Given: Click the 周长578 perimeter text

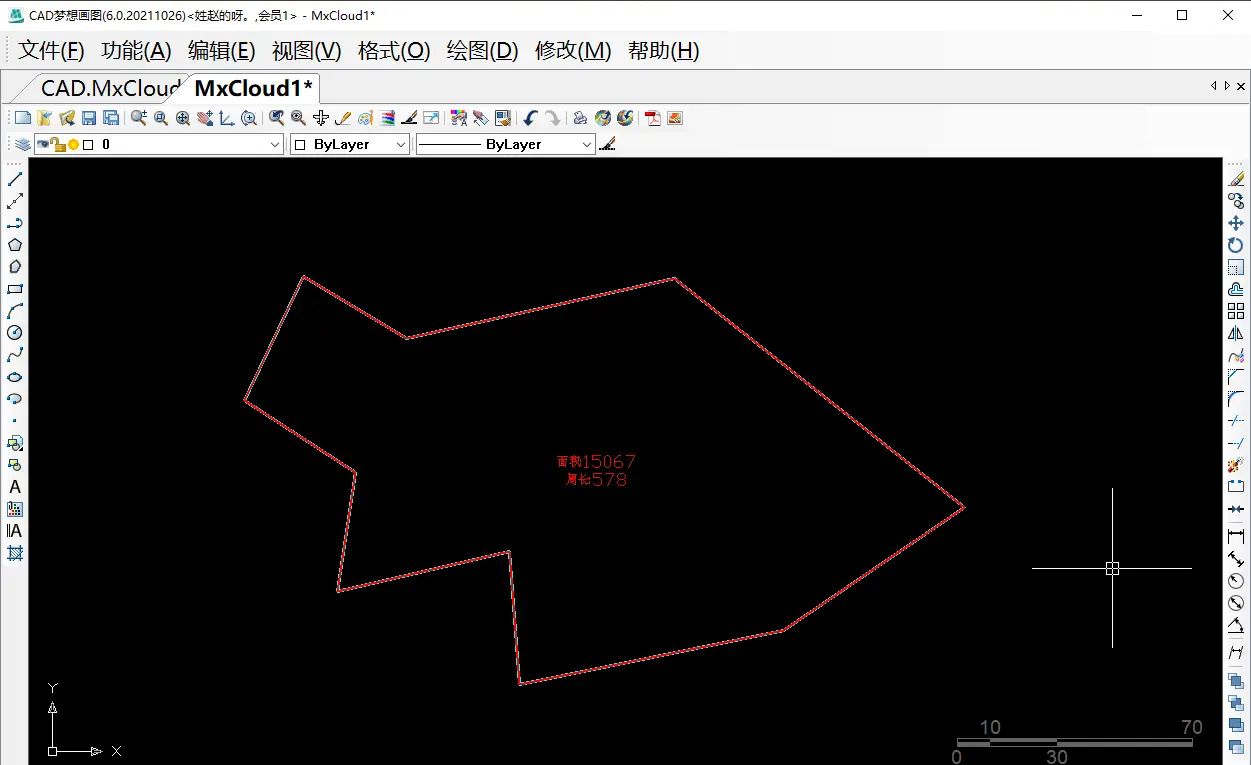Looking at the screenshot, I should [596, 479].
